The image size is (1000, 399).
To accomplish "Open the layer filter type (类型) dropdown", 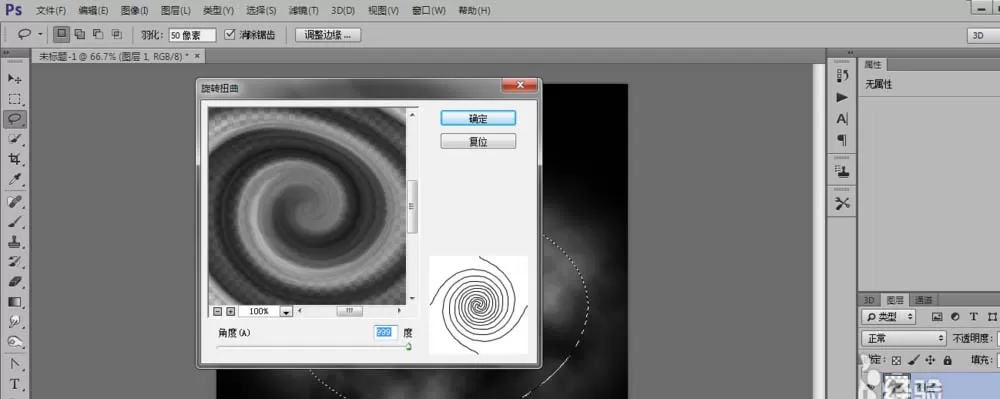I will 889,317.
